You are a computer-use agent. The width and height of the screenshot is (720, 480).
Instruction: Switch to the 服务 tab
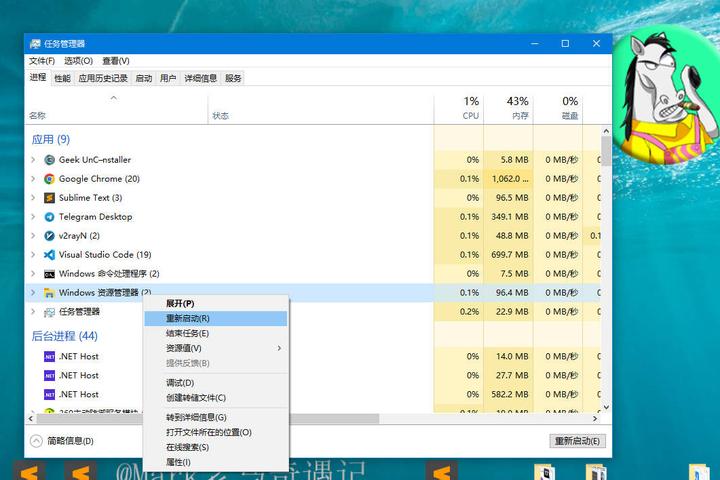233,79
